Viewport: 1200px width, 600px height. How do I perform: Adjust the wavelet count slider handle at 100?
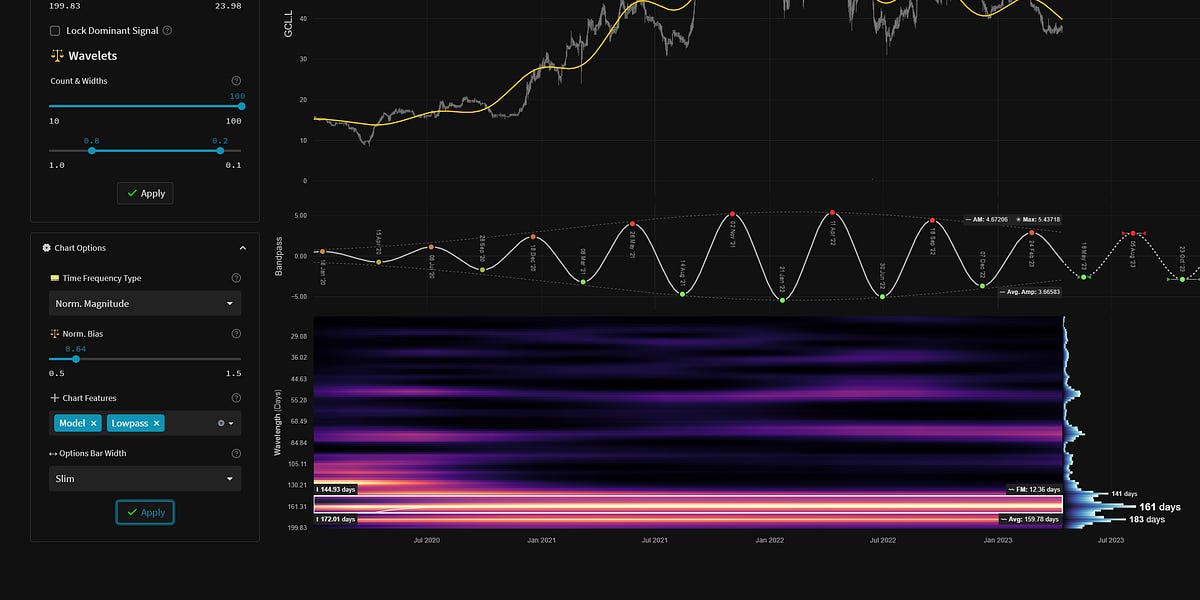[x=241, y=105]
